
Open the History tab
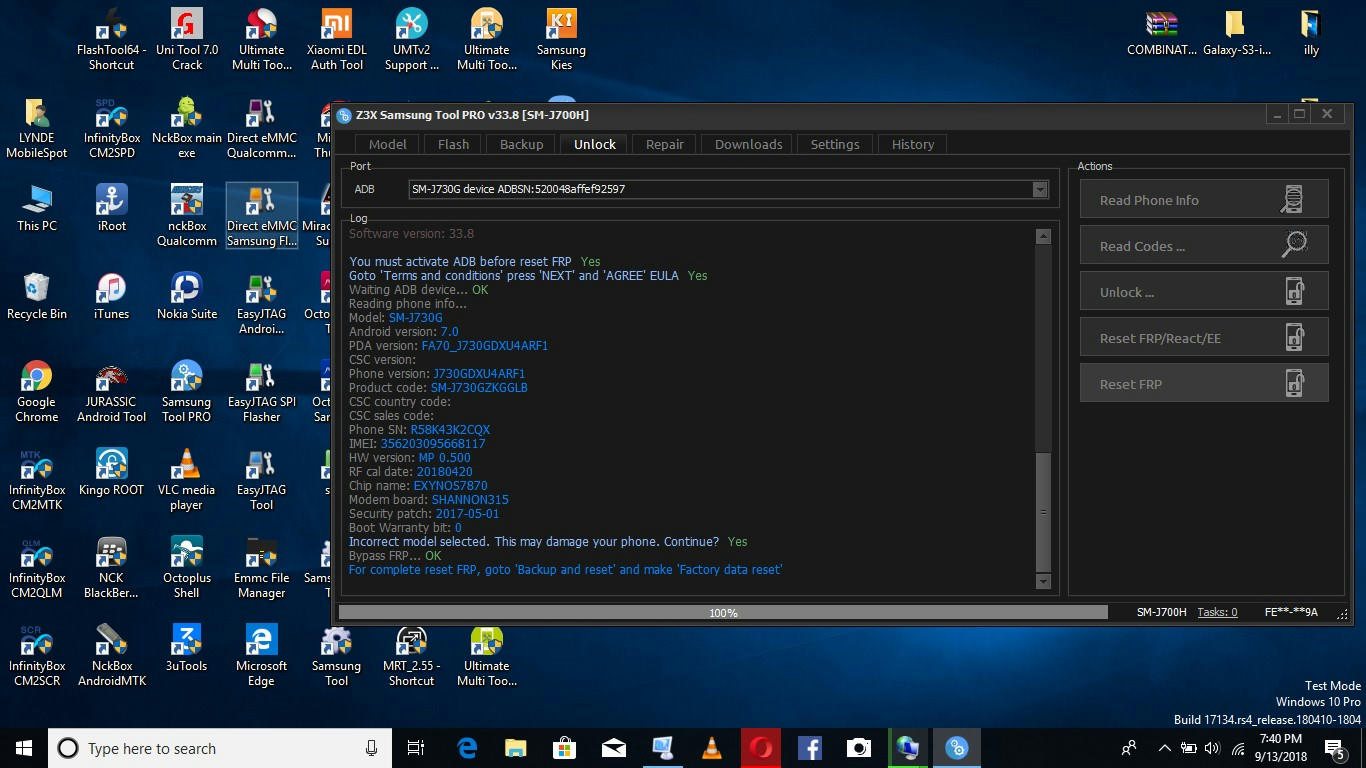tap(913, 144)
